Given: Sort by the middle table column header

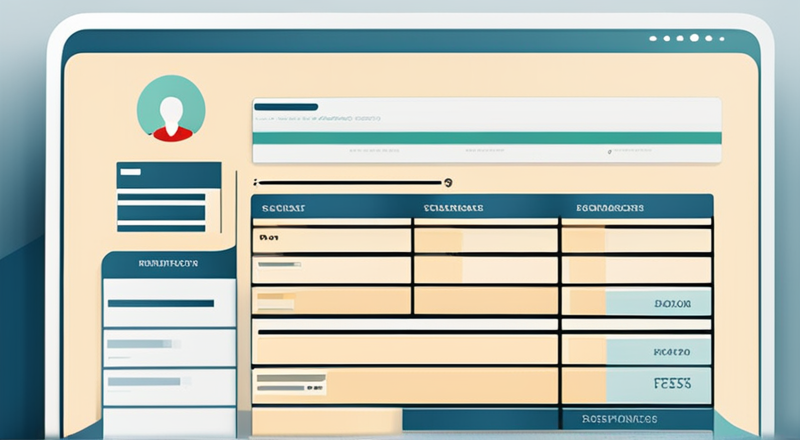Looking at the screenshot, I should pyautogui.click(x=454, y=208).
